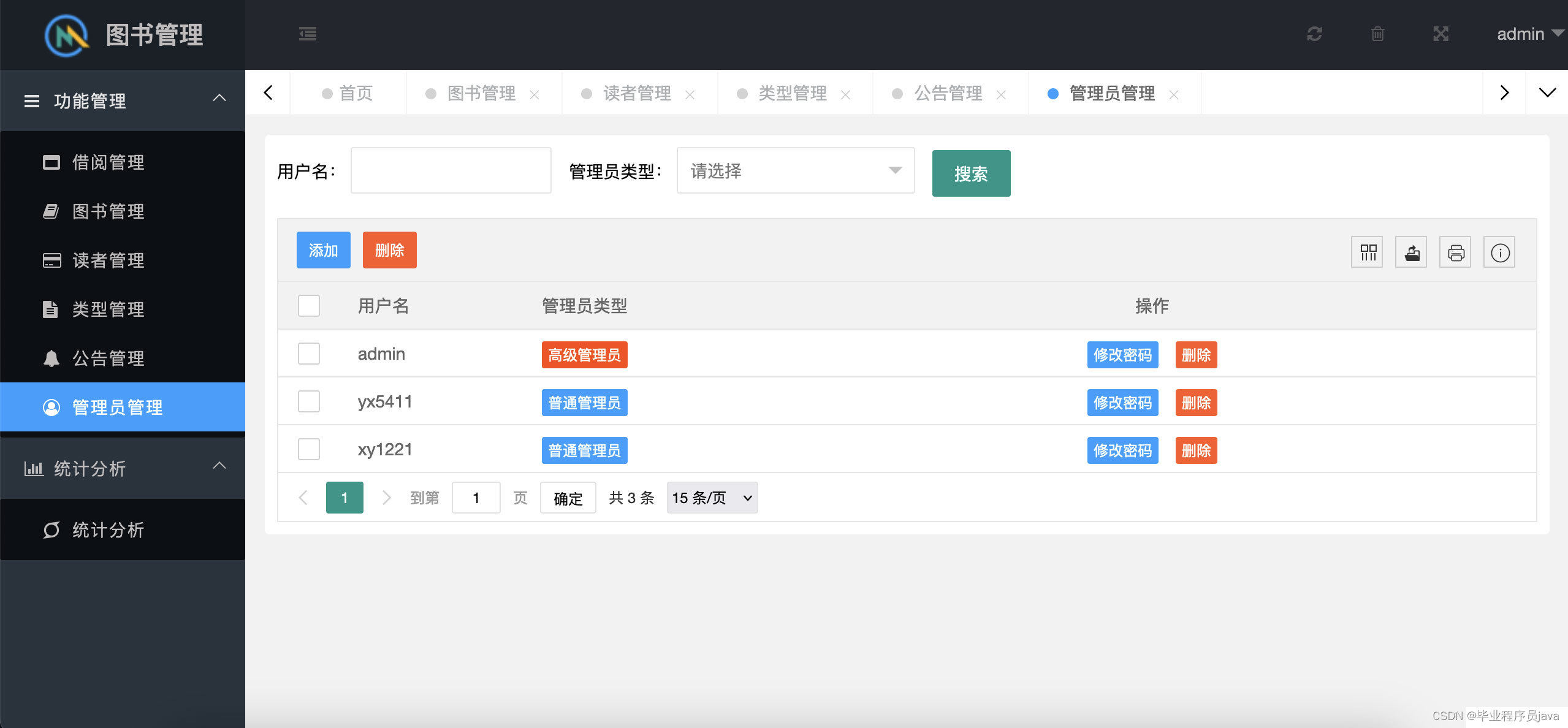Collapse the 功能管理 menu group
This screenshot has width=1568, height=728.
(123, 100)
